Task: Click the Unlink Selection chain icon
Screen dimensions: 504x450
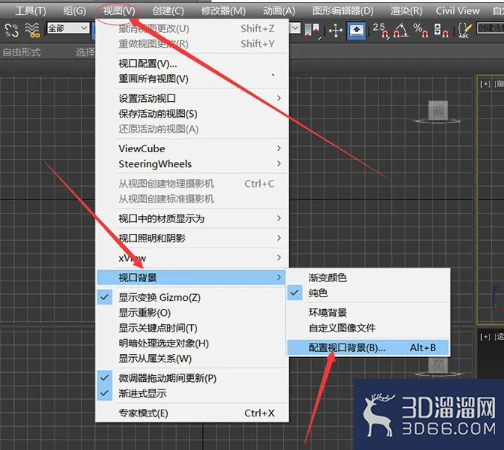Action: 12,30
